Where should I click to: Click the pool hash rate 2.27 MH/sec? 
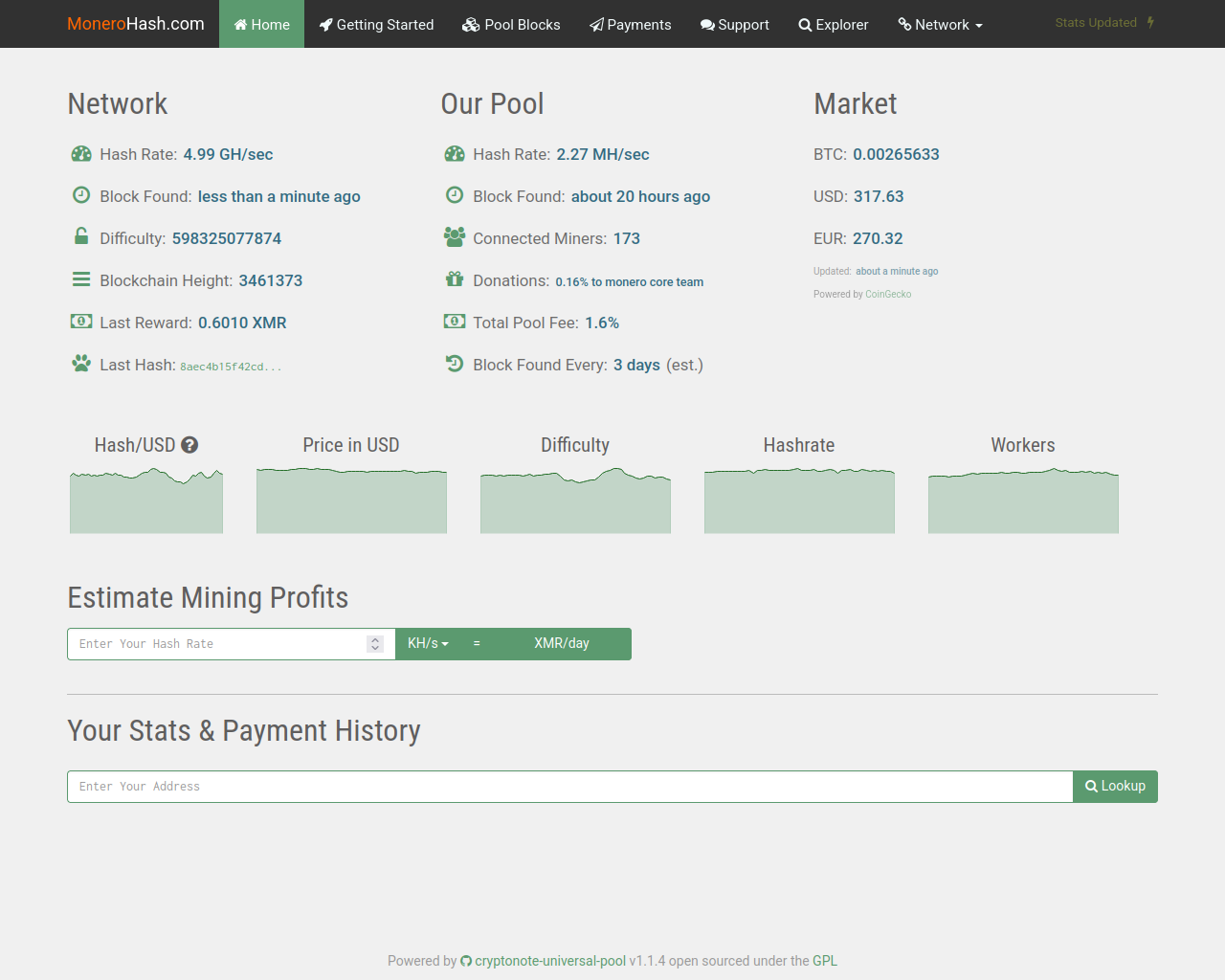603,154
